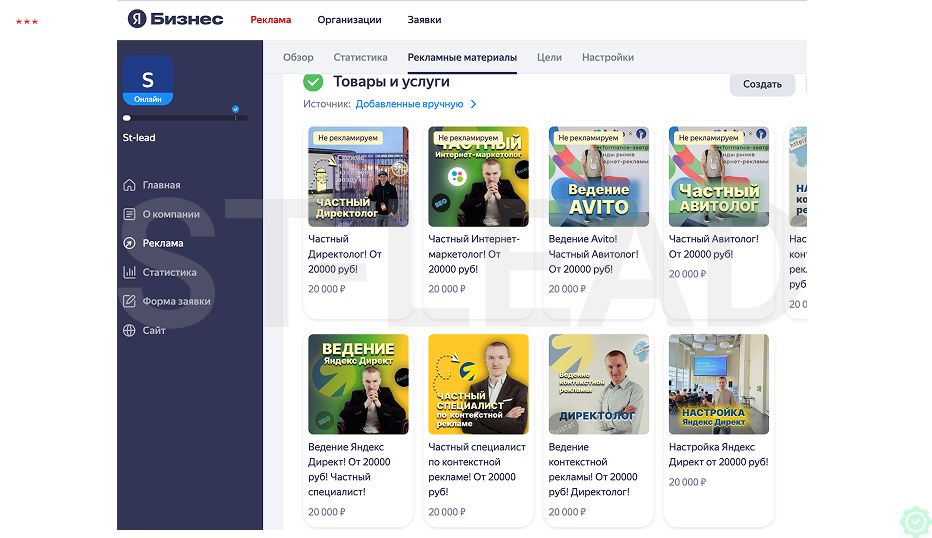Open the Ведение AVITO card thumbnail
This screenshot has width=932, height=538.
coord(599,177)
